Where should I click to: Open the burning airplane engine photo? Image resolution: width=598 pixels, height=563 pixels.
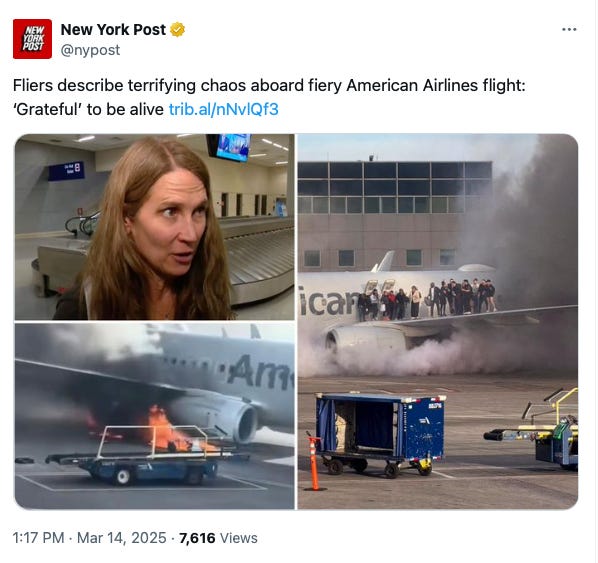(154, 416)
